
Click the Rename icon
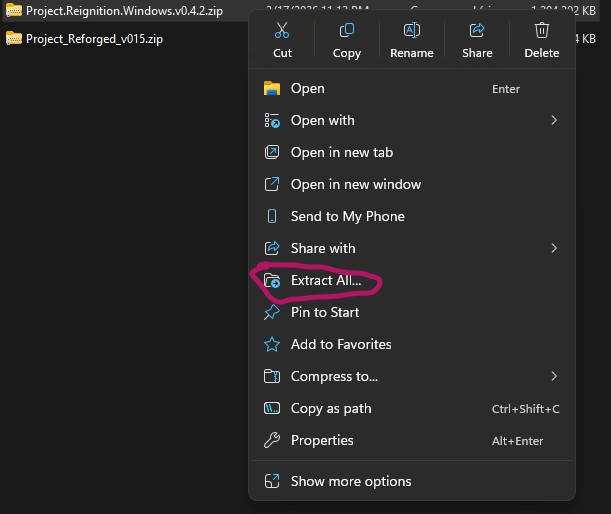click(x=412, y=31)
